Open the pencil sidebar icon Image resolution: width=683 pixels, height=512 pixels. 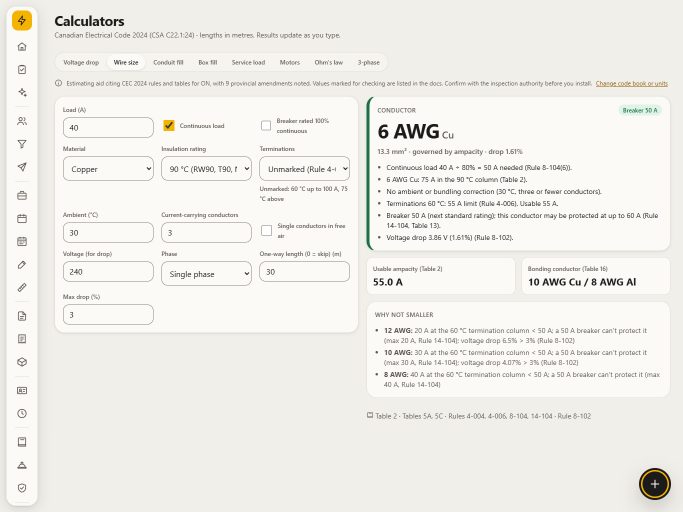pos(22,264)
